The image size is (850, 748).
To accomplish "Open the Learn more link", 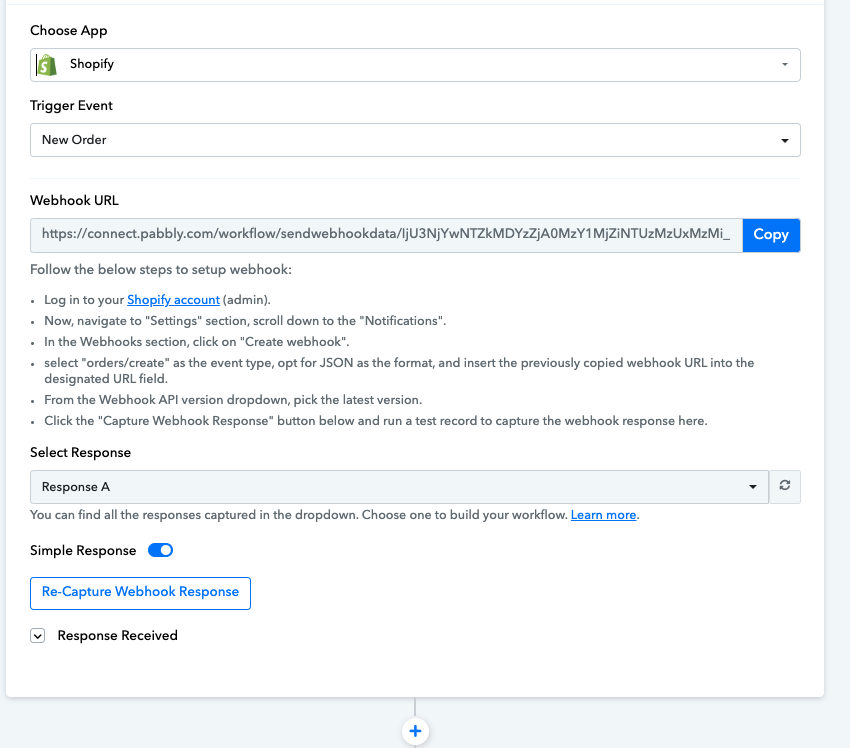I will tap(603, 515).
